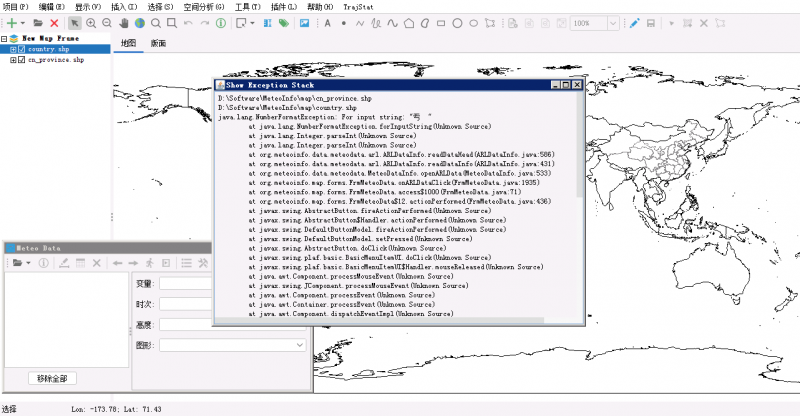Click the full extent globe icon
The image size is (800, 416).
point(140,22)
